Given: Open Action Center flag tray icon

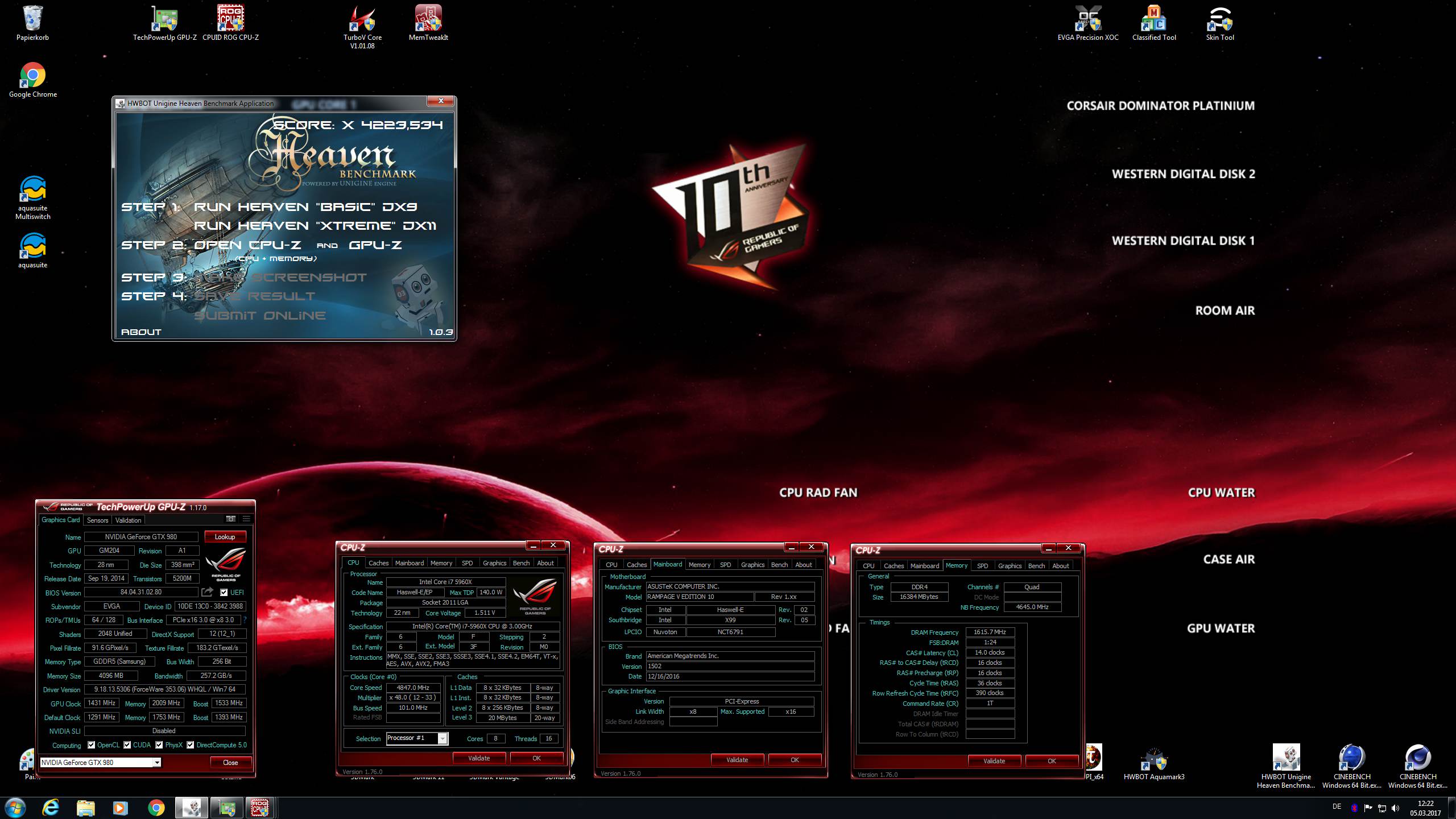Looking at the screenshot, I should (1368, 808).
